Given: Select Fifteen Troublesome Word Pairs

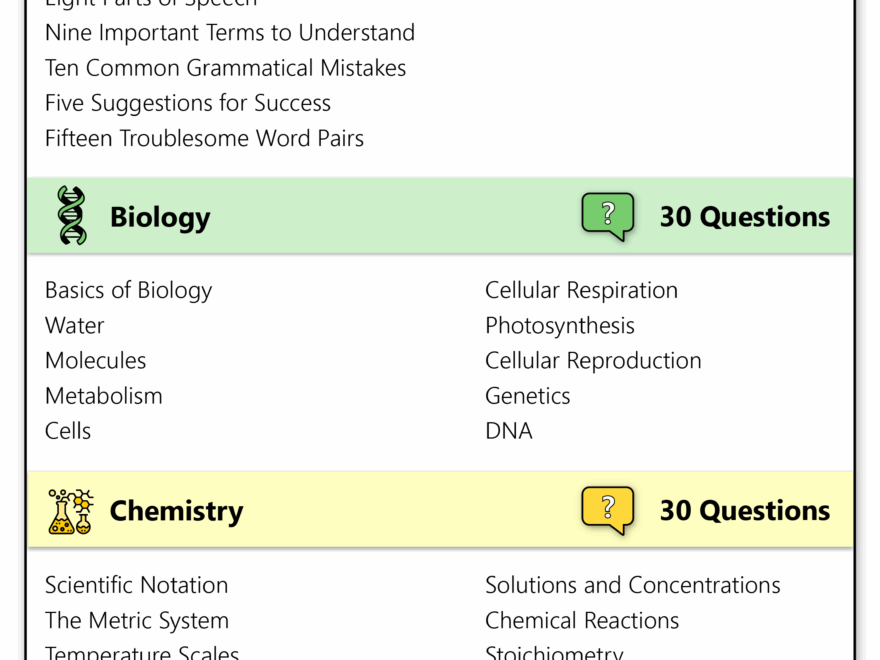Looking at the screenshot, I should pos(205,138).
